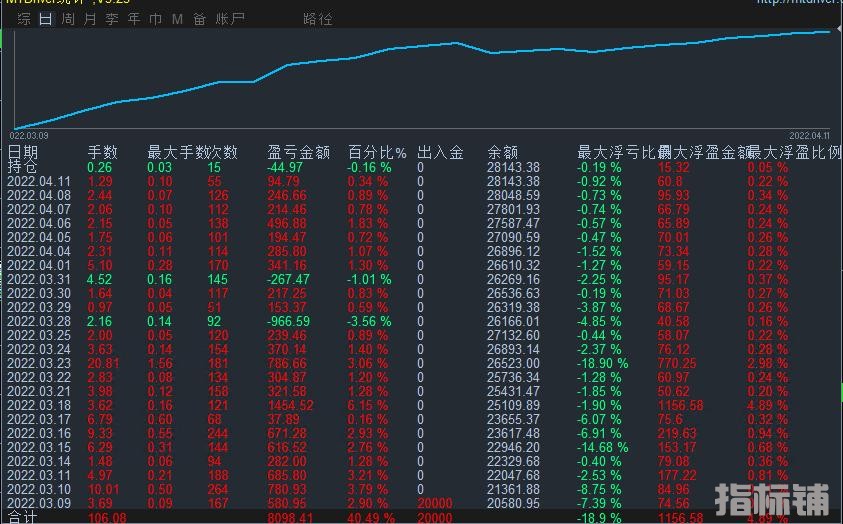
Task: Click the 20000 deposit in 2022.03.09 row
Action: click(435, 503)
